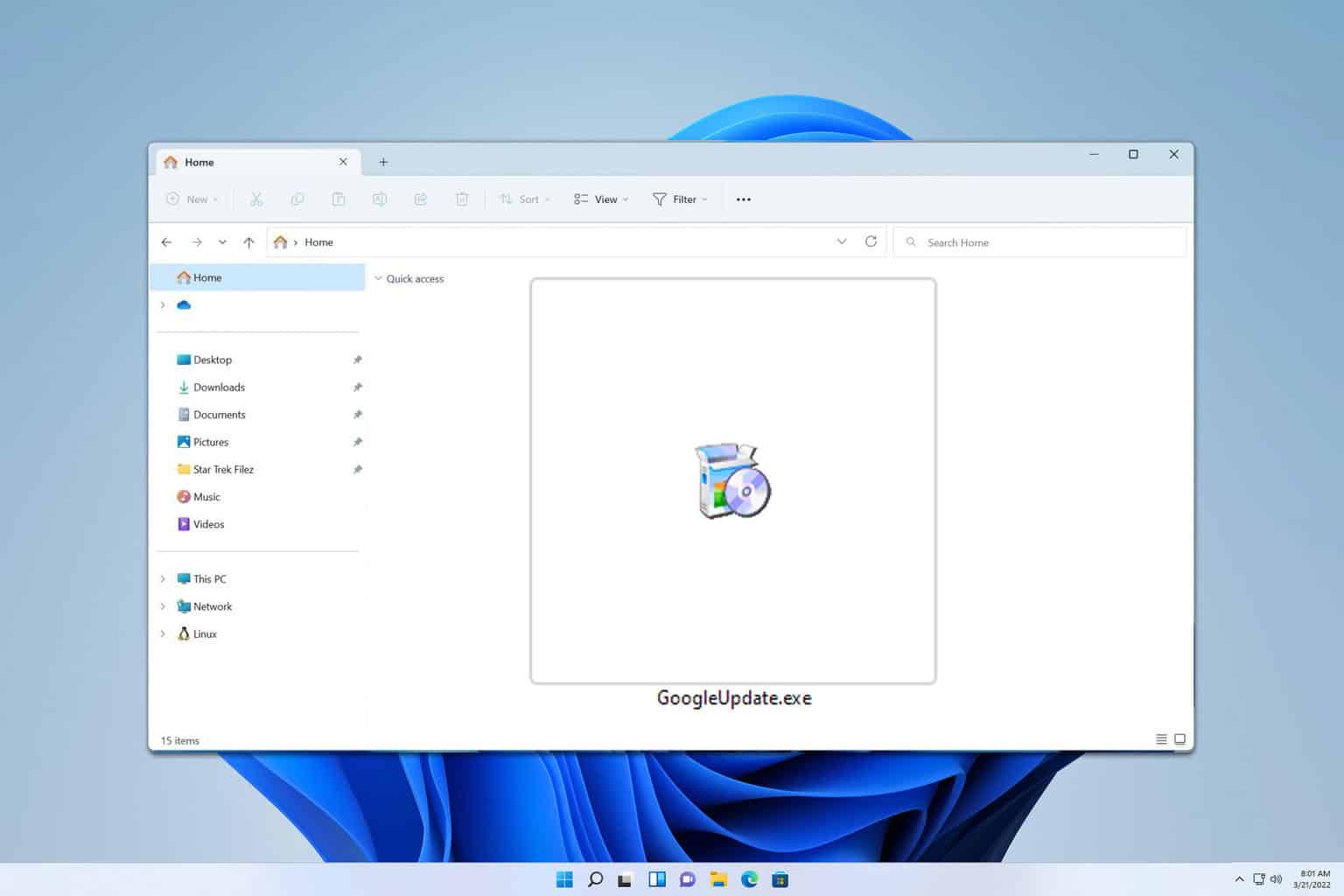Add a new File Explorer tab
This screenshot has height=896, width=1344.
point(383,162)
